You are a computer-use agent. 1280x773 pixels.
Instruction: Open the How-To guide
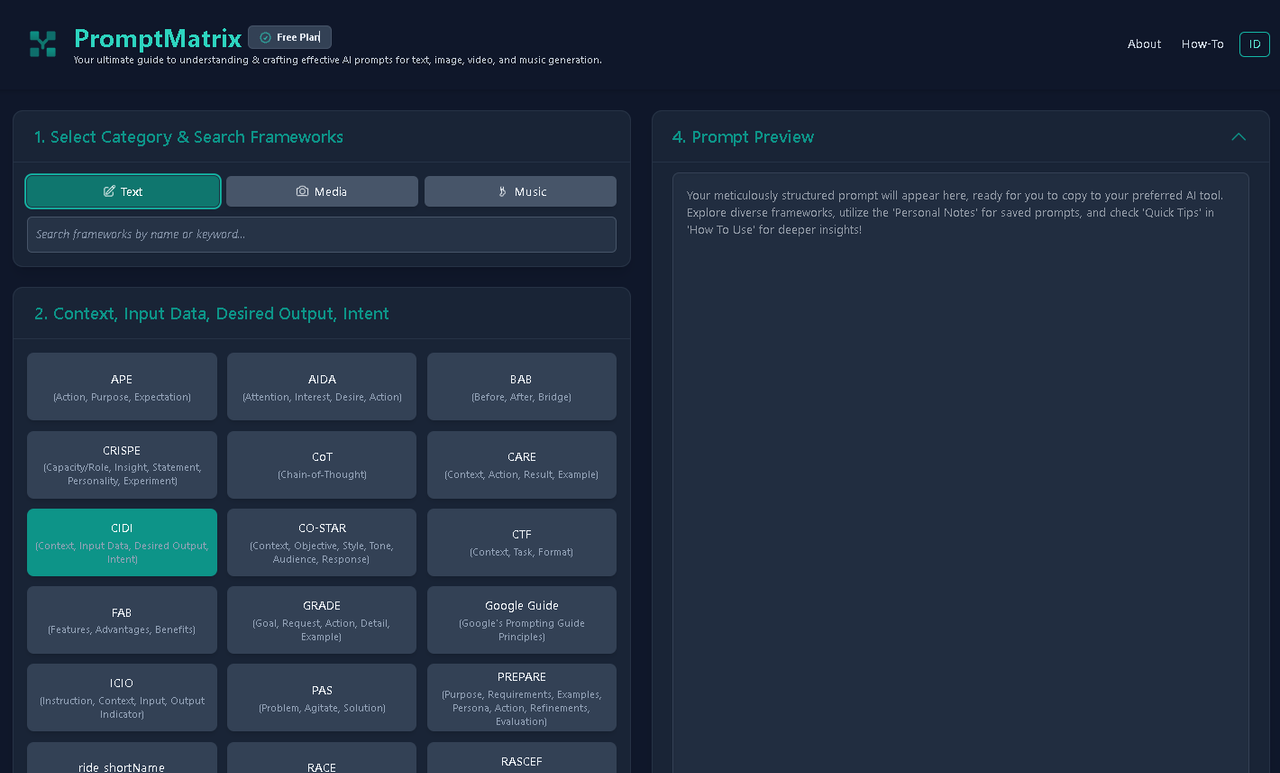tap(1202, 44)
